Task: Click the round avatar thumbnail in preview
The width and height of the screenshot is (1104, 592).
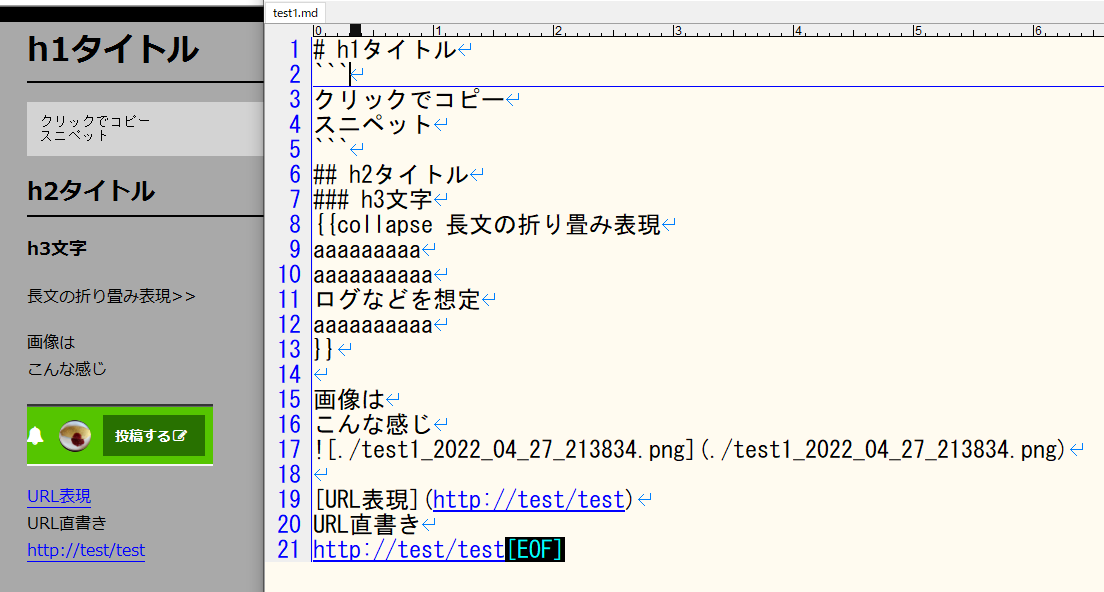Action: point(75,436)
